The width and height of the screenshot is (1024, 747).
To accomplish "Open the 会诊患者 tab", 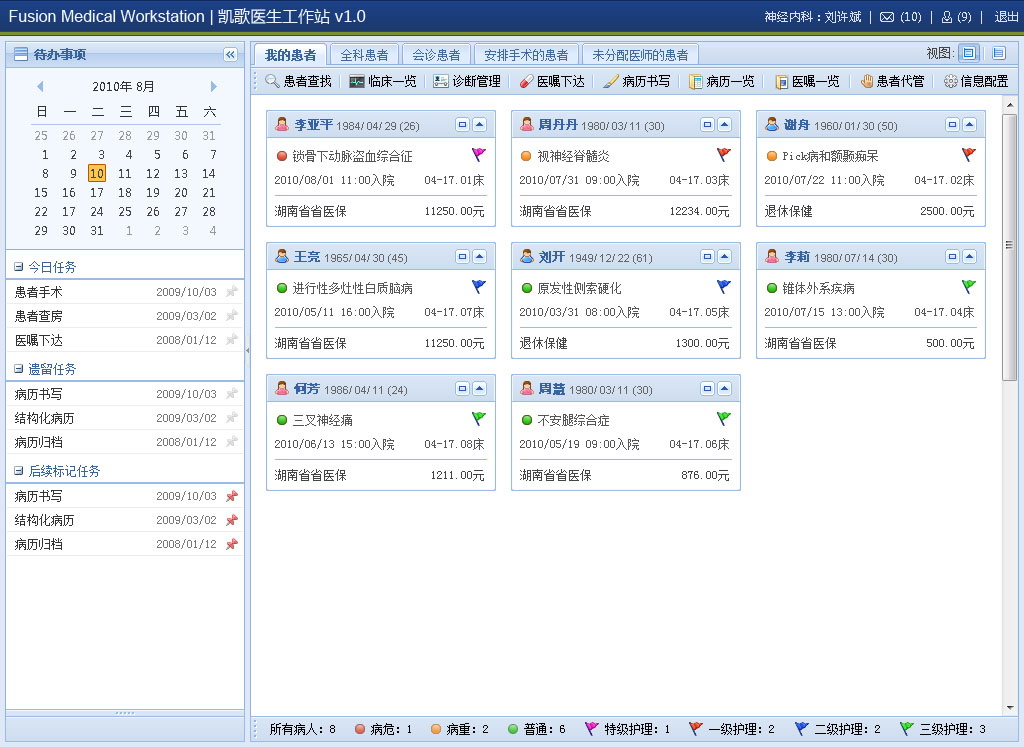I will click(436, 55).
